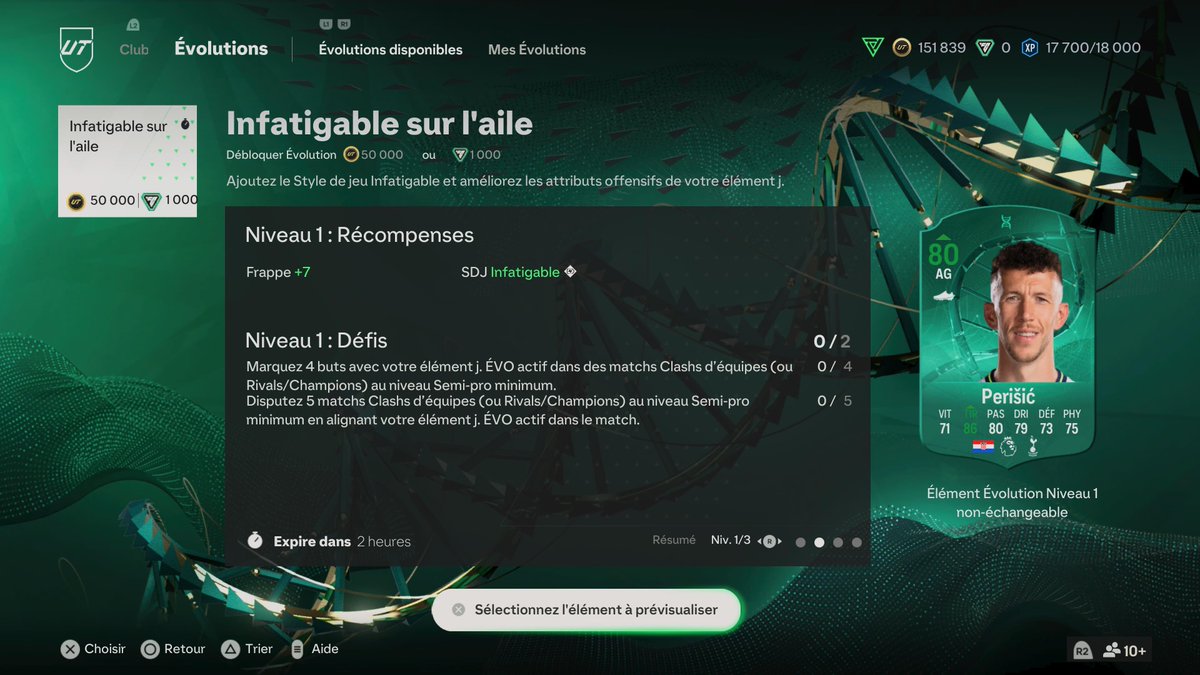Switch to Évolutions disponibles
The height and width of the screenshot is (675, 1200).
[x=390, y=49]
